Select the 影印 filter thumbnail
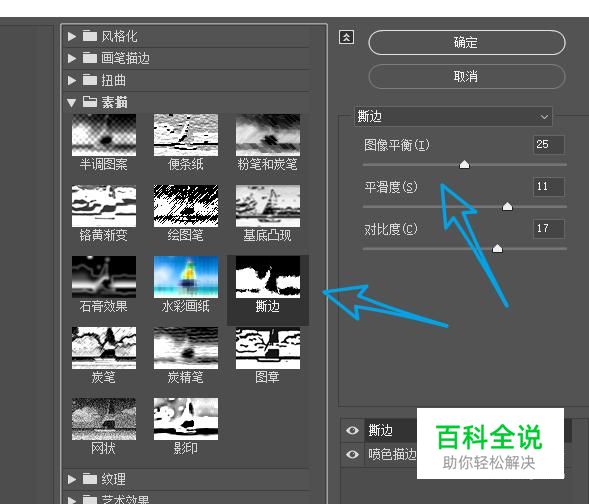This screenshot has height=504, width=589. pos(186,419)
